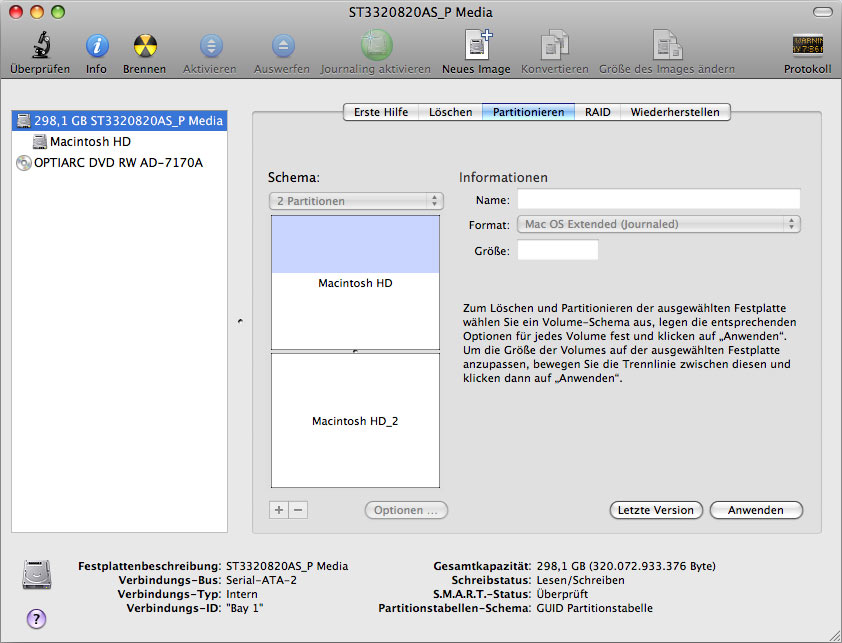
Task: Switch to the Erste Hilfe tab
Action: (x=381, y=112)
